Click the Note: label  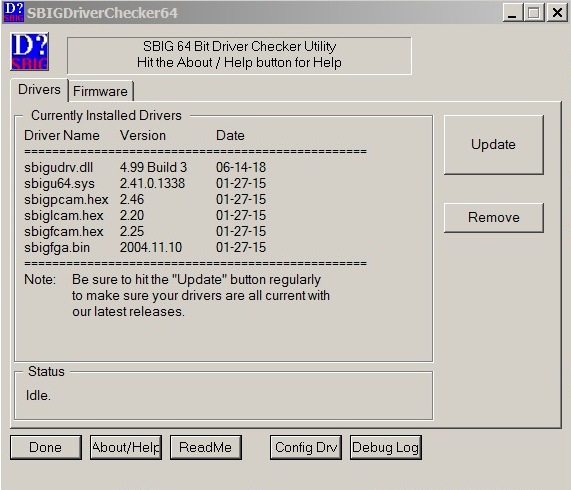click(x=40, y=280)
